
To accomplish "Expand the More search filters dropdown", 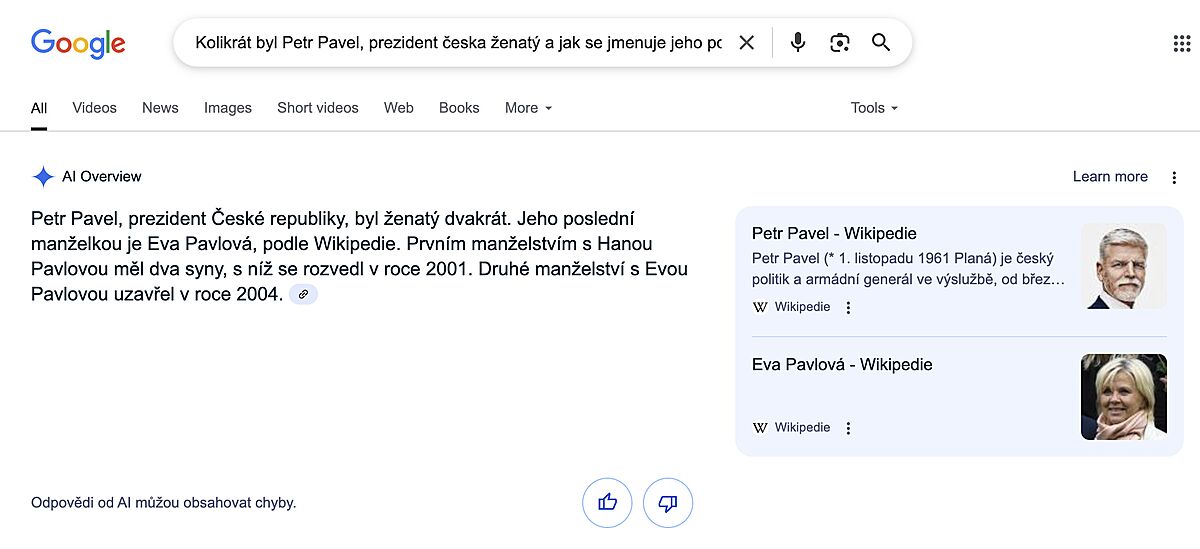I will [528, 108].
